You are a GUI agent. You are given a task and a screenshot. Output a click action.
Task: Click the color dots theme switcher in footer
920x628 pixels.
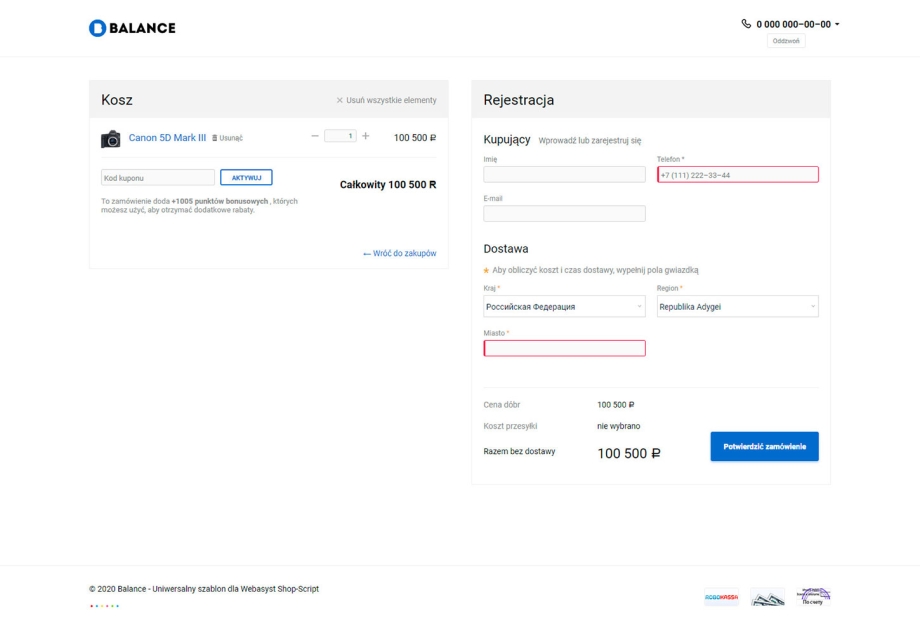[104, 605]
